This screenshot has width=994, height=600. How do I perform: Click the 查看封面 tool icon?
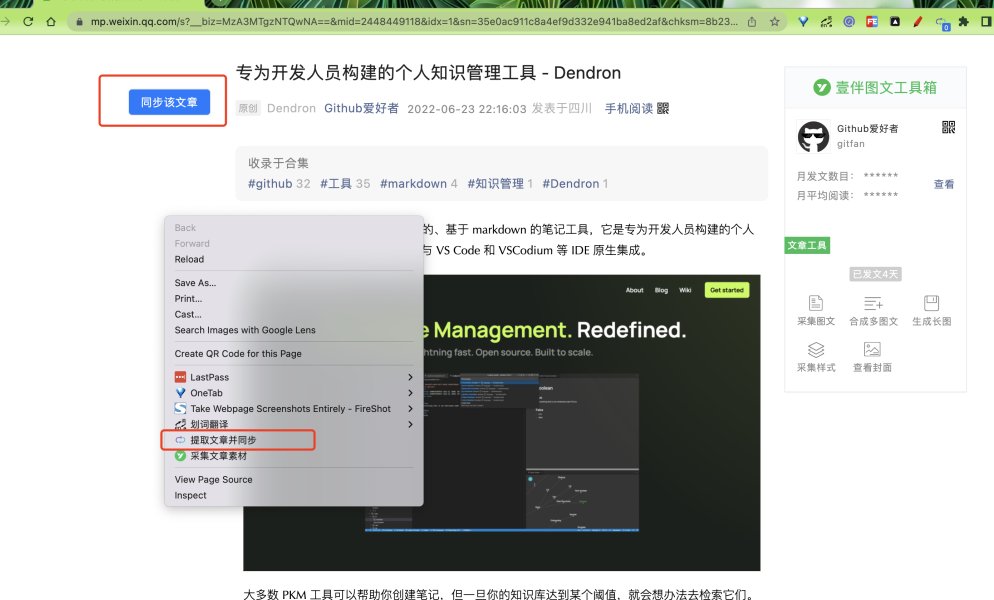pyautogui.click(x=872, y=349)
